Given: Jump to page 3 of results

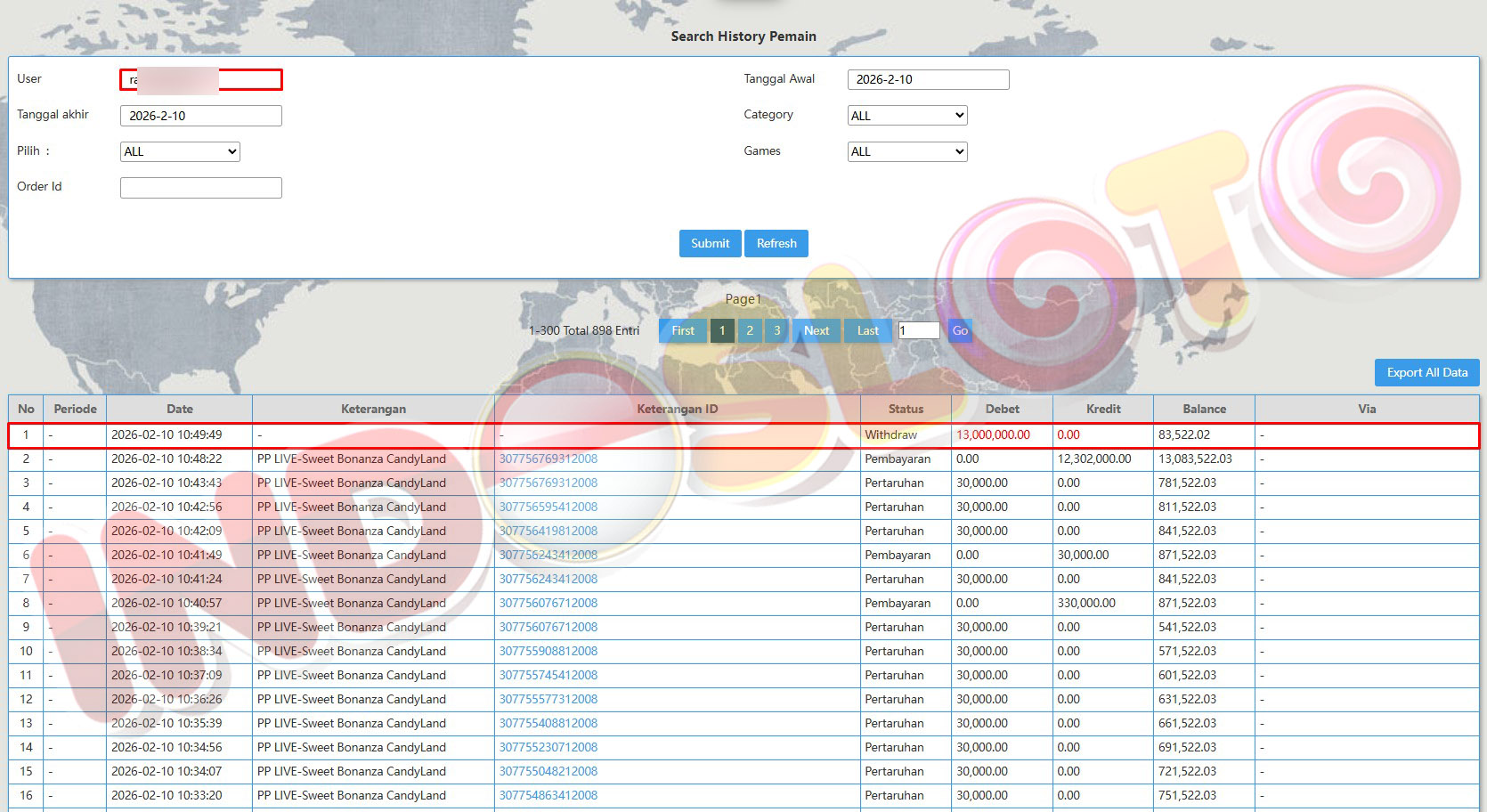Looking at the screenshot, I should [776, 330].
